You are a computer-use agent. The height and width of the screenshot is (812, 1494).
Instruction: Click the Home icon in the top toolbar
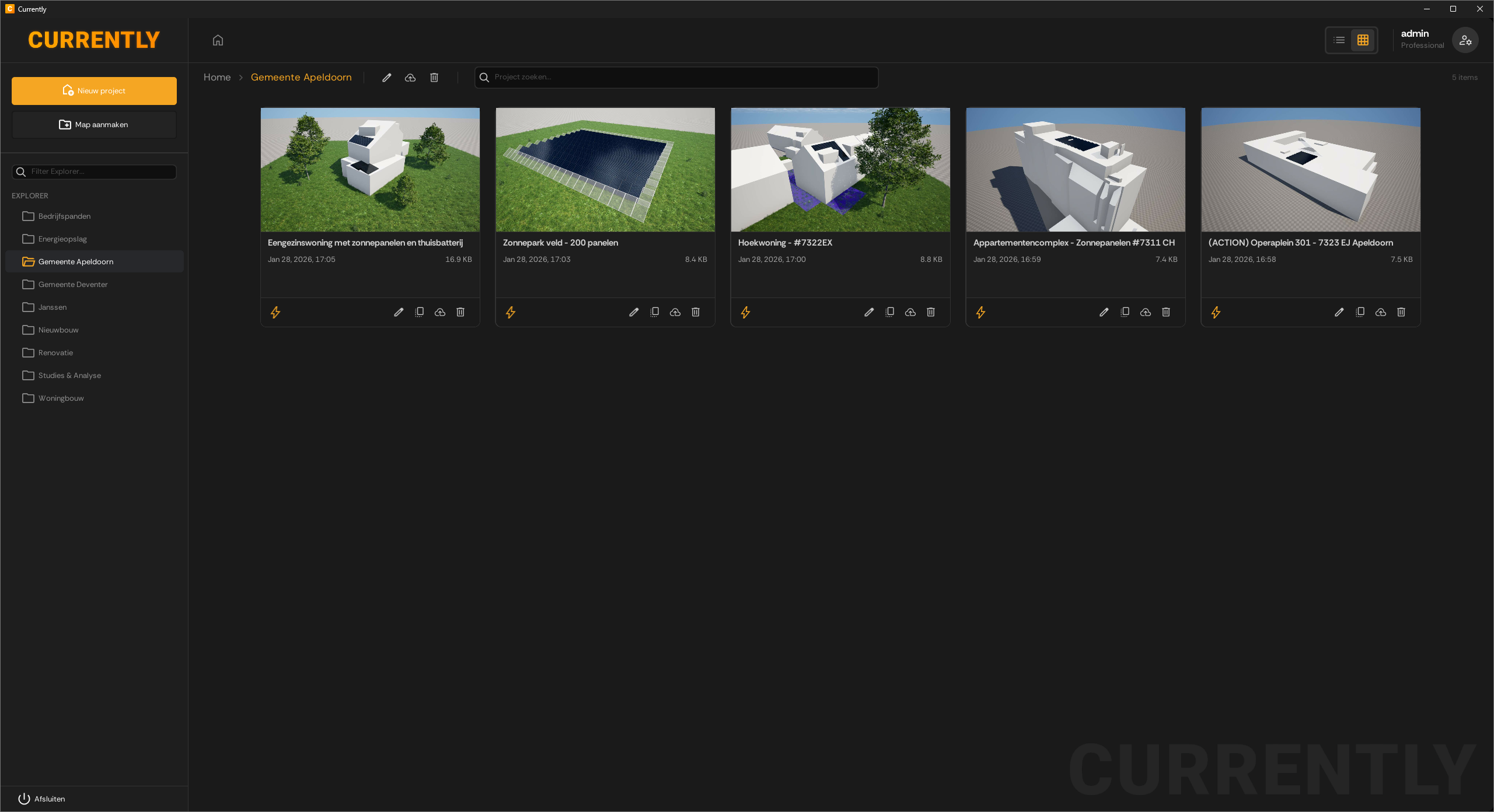[x=218, y=40]
